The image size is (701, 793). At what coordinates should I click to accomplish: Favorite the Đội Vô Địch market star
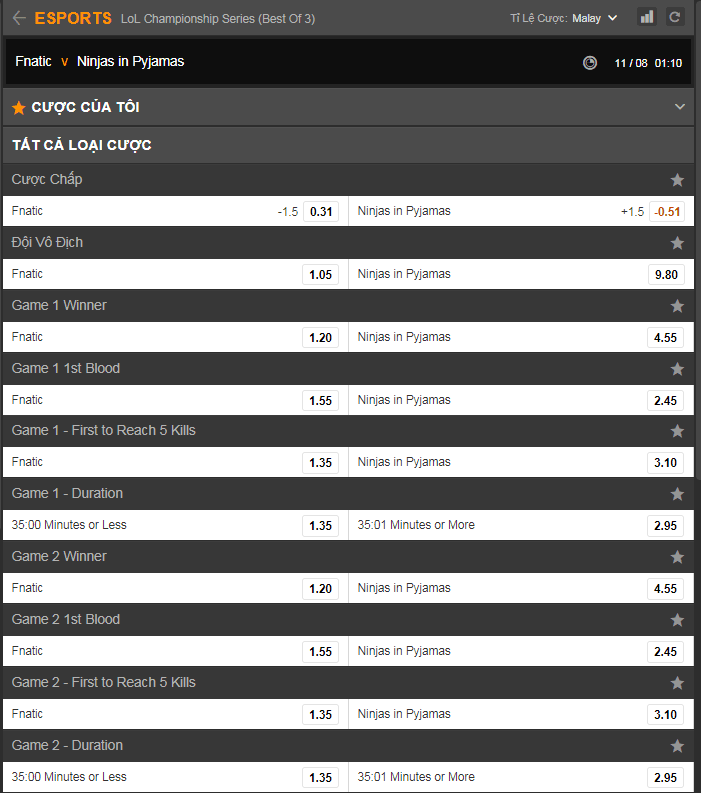pyautogui.click(x=677, y=243)
